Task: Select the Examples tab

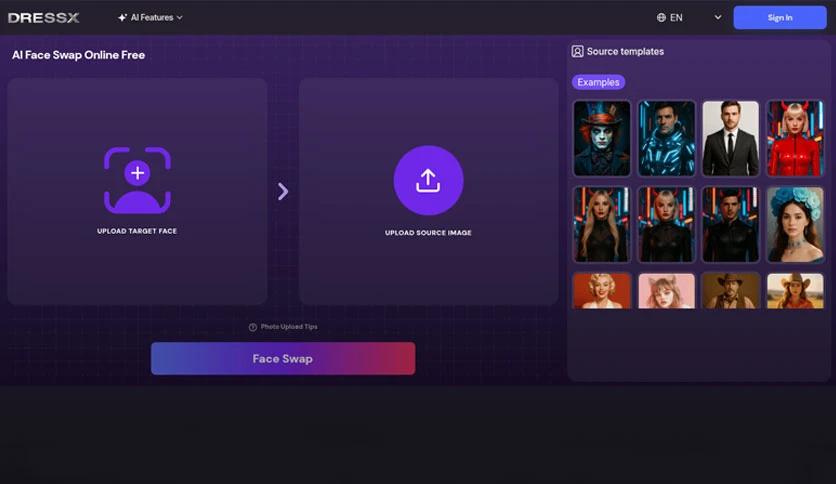Action: pyautogui.click(x=598, y=82)
